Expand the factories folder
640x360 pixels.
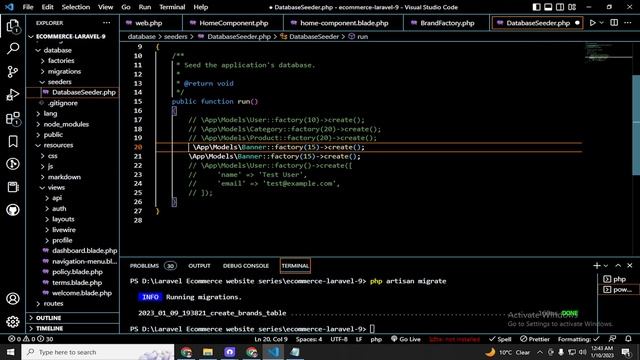(61, 60)
